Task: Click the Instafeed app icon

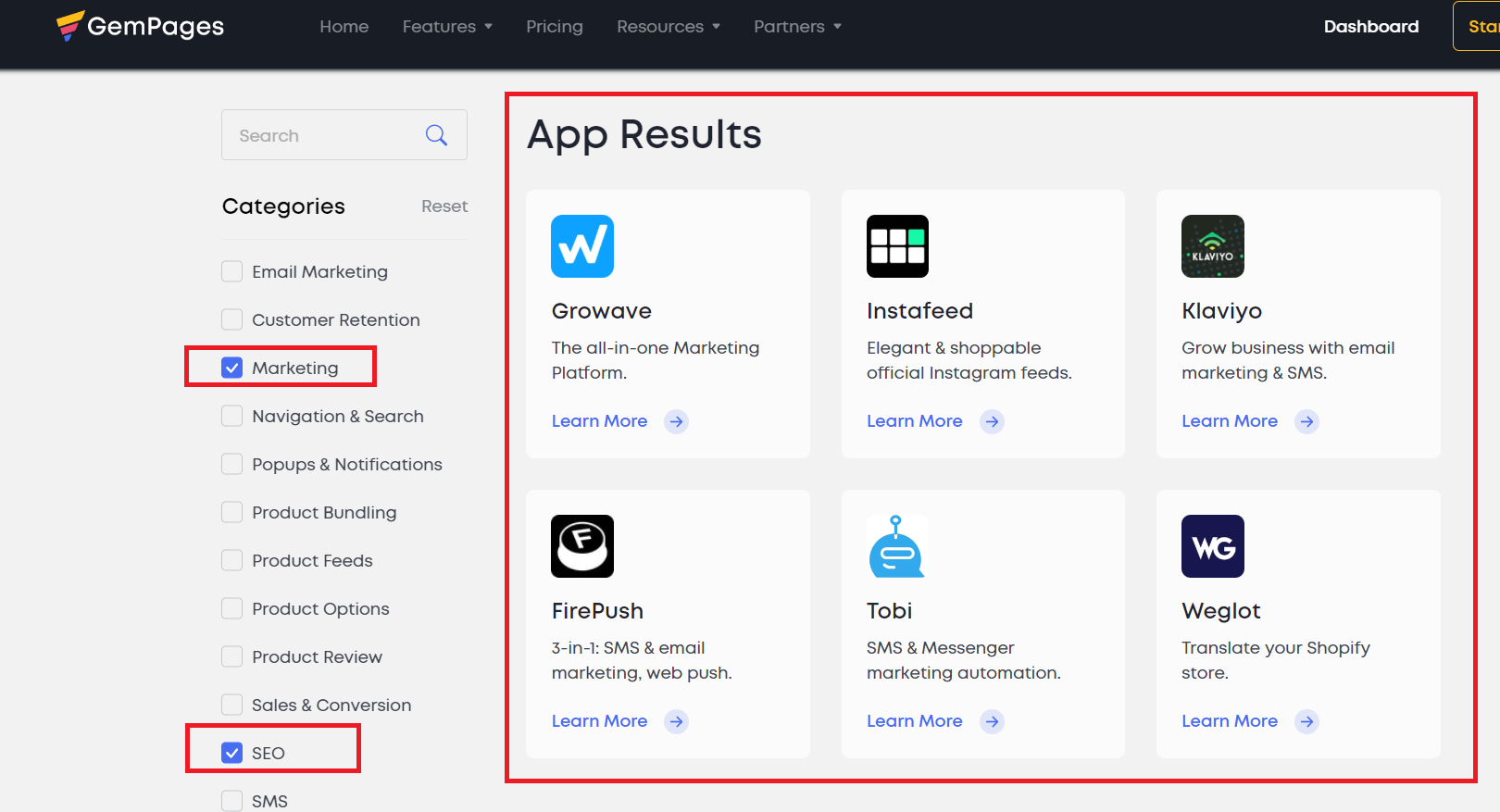Action: pos(897,246)
